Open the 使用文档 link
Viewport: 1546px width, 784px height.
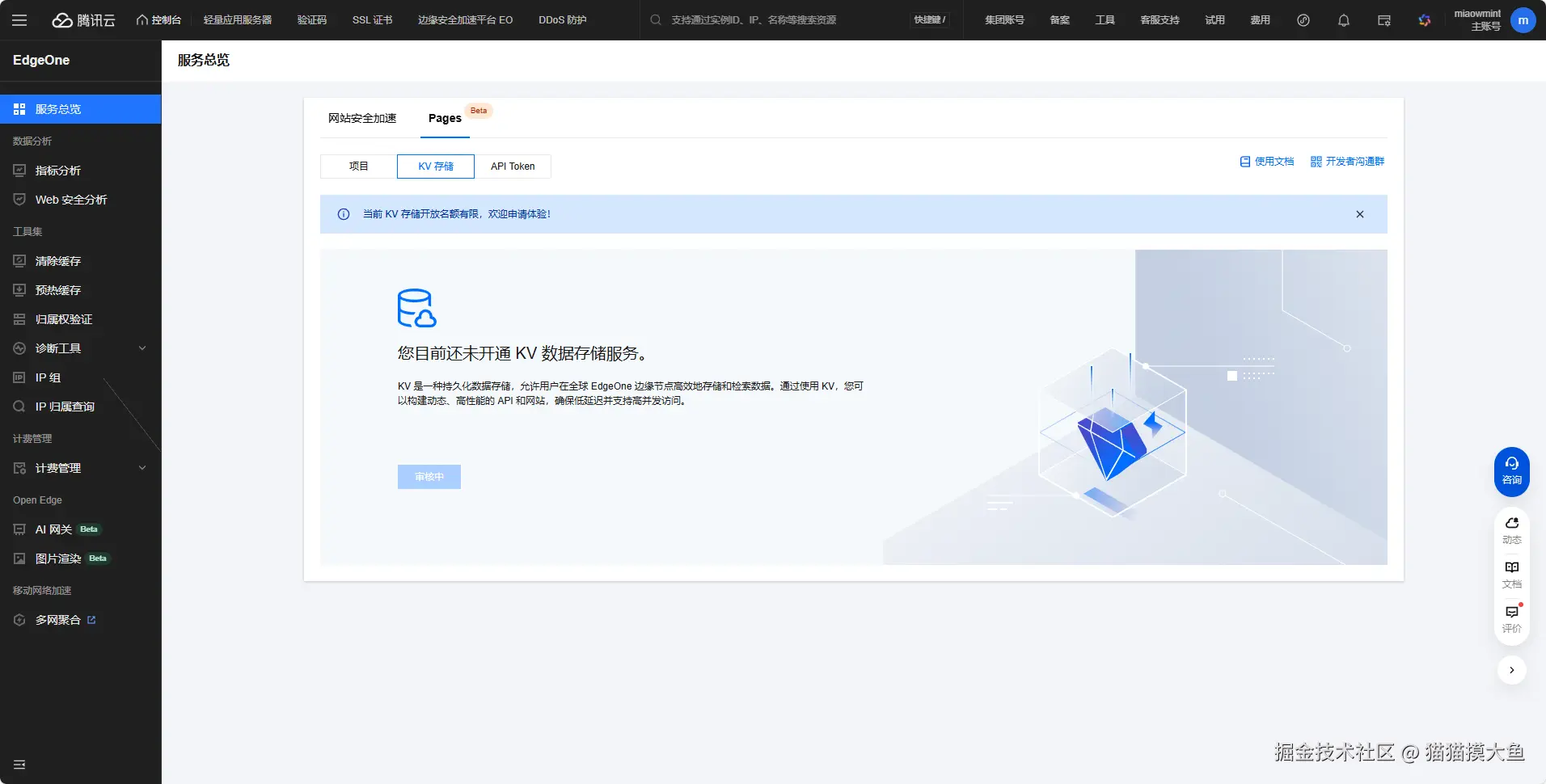pos(1267,162)
